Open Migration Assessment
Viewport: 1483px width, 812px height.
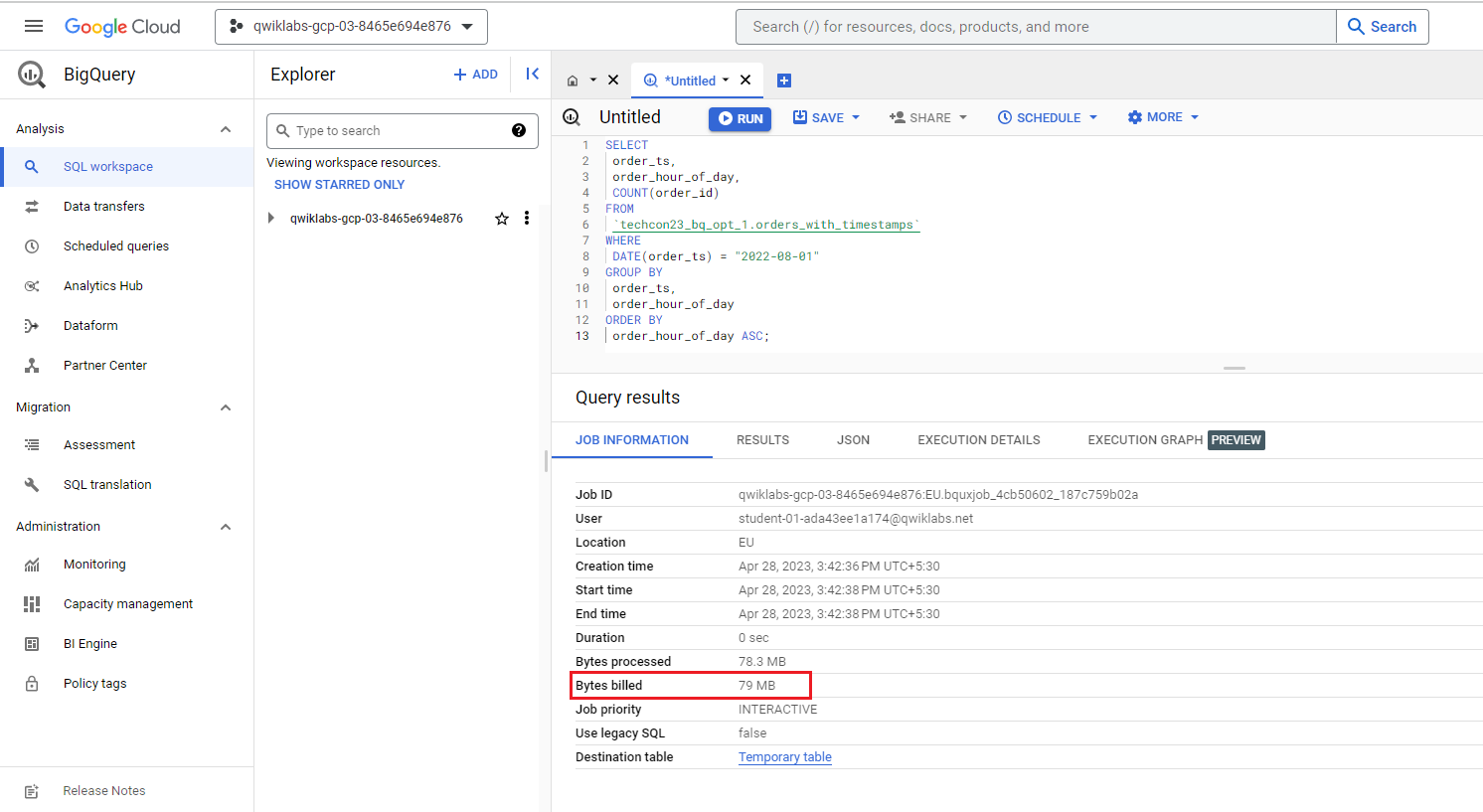(127, 445)
